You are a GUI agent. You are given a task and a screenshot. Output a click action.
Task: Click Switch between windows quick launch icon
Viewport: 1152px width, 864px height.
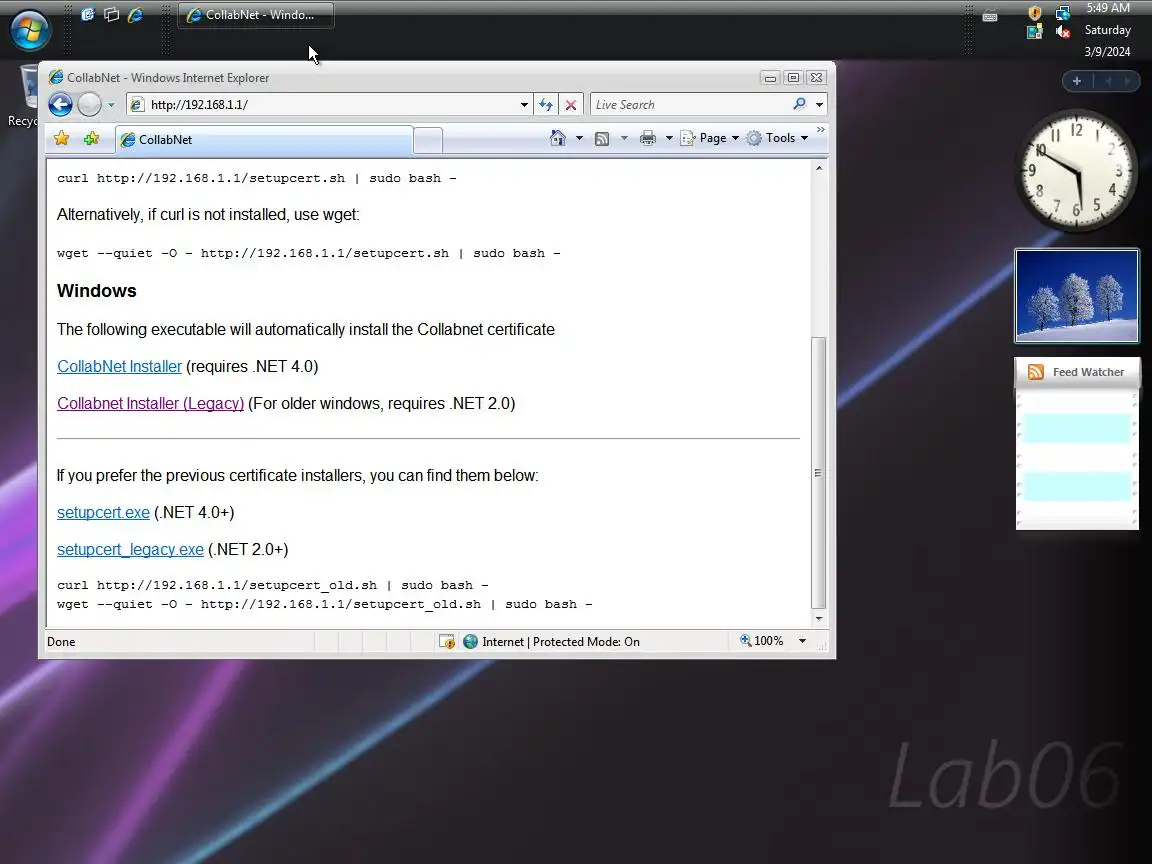(x=112, y=14)
